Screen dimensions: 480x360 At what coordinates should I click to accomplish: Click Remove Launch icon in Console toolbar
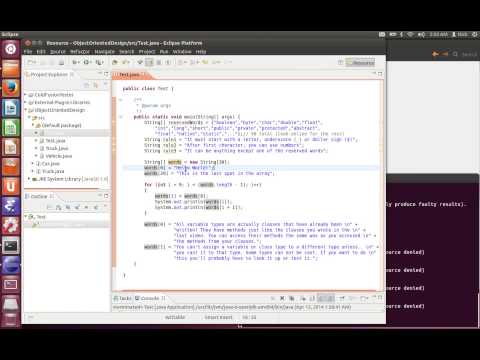coord(282,298)
